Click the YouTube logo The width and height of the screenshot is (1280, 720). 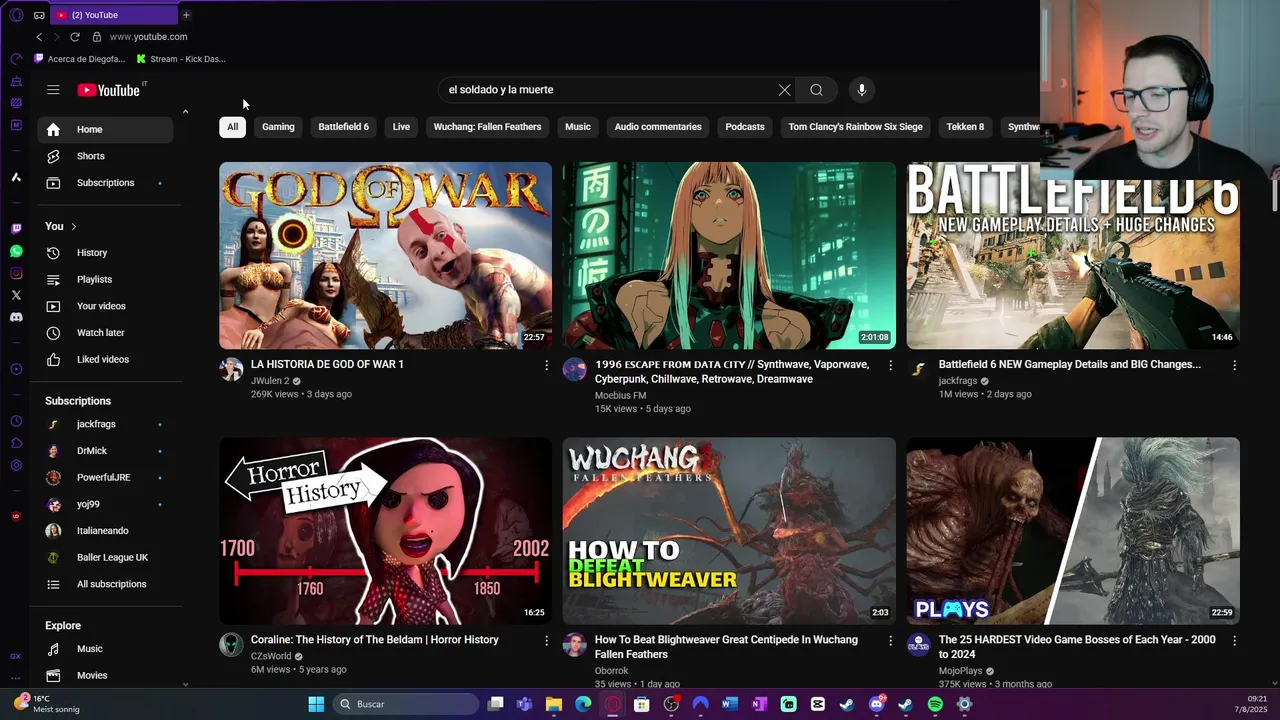108,90
